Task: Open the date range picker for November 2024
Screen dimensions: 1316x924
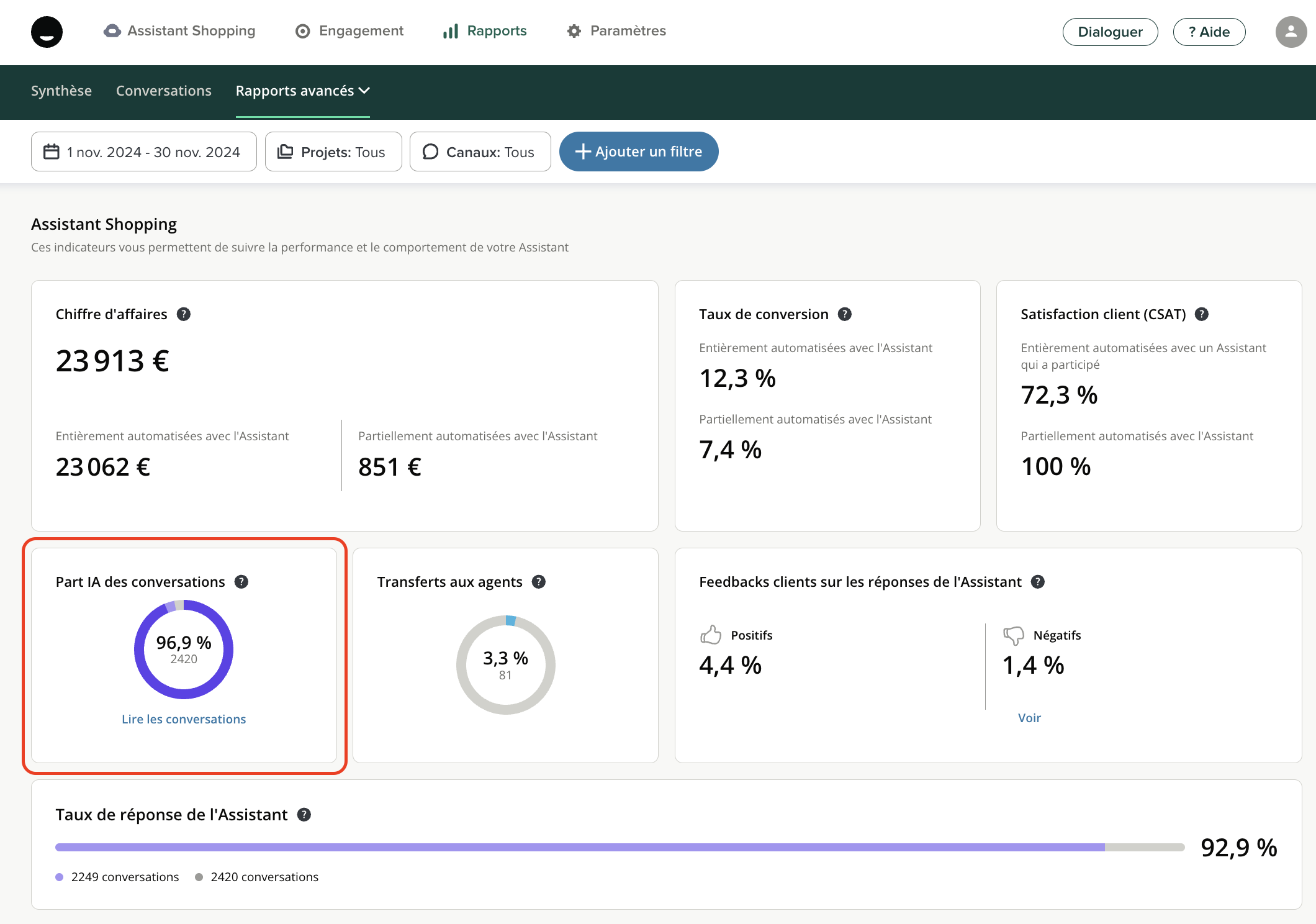Action: [x=143, y=152]
